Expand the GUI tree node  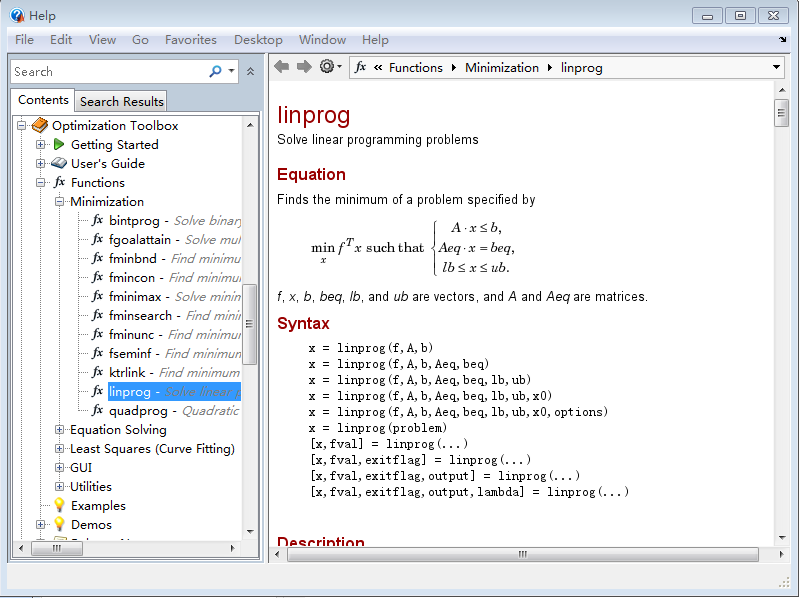pyautogui.click(x=60, y=468)
